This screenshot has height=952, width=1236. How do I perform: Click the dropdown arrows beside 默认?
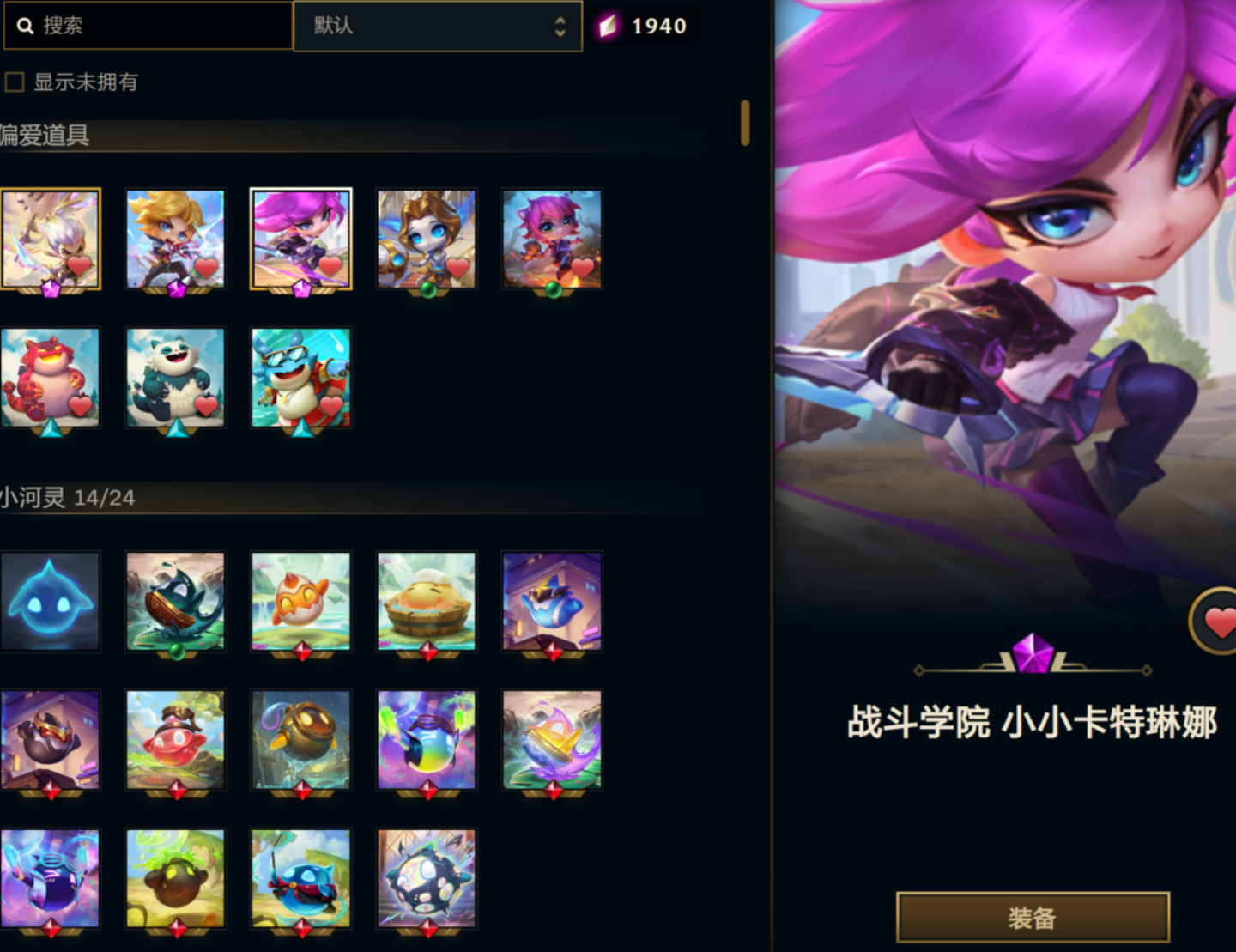pos(560,27)
